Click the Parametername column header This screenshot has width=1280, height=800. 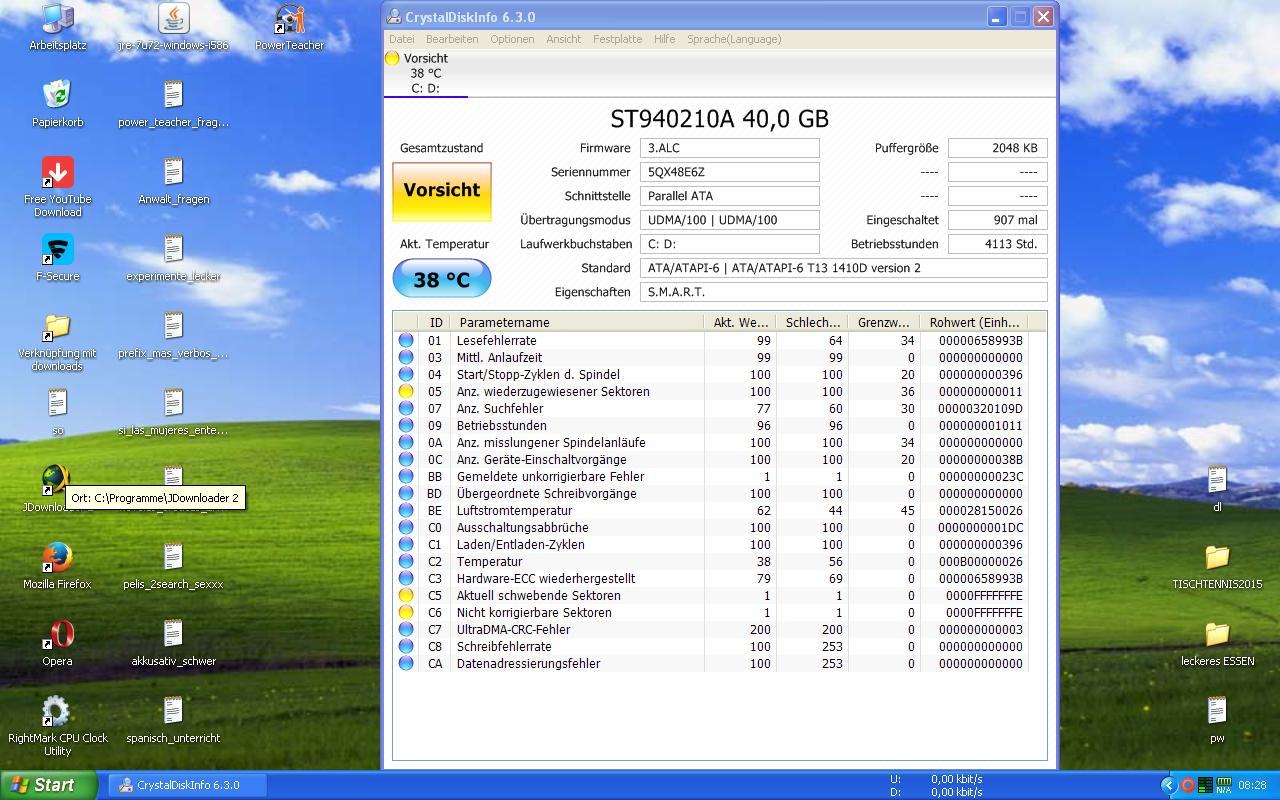577,322
